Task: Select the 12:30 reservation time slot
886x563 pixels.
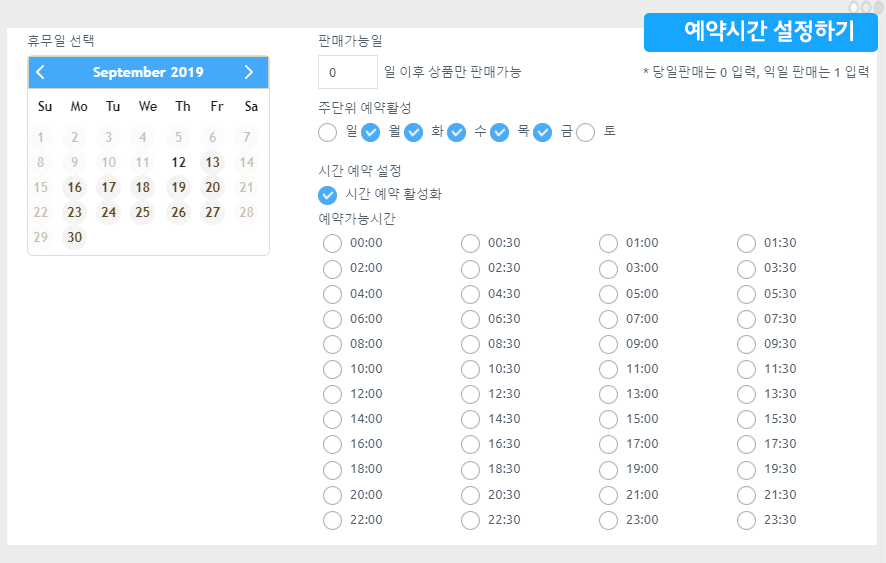Action: click(471, 394)
